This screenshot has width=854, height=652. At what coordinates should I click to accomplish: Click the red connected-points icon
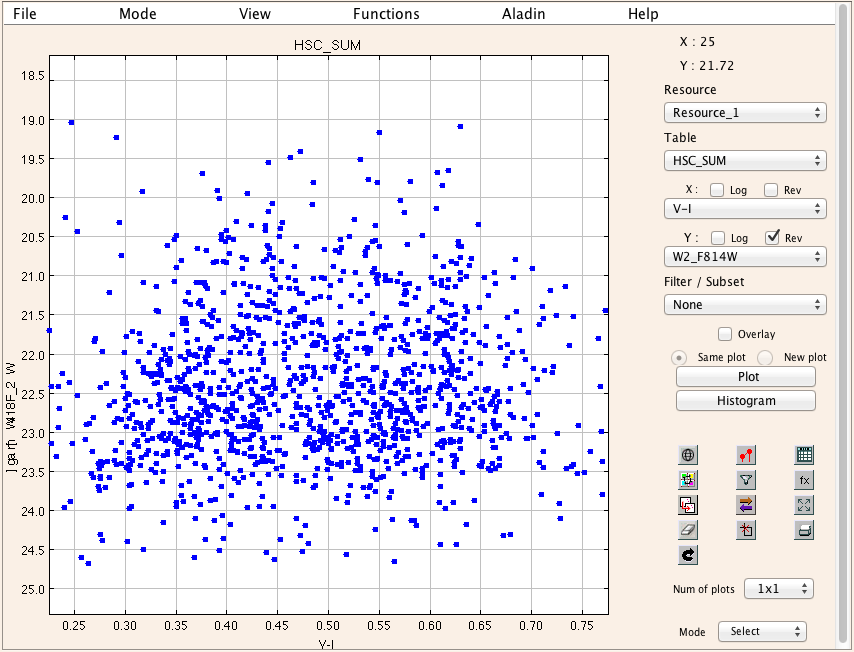pos(746,455)
